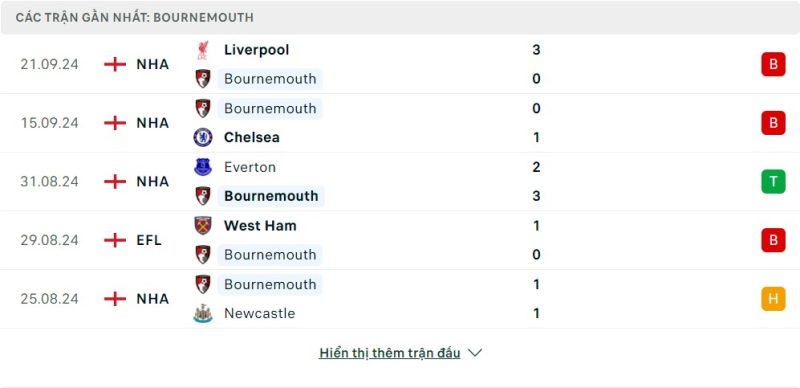The width and height of the screenshot is (800, 388).
Task: Click EFL competition label on 29.08.24
Action: pos(149,240)
